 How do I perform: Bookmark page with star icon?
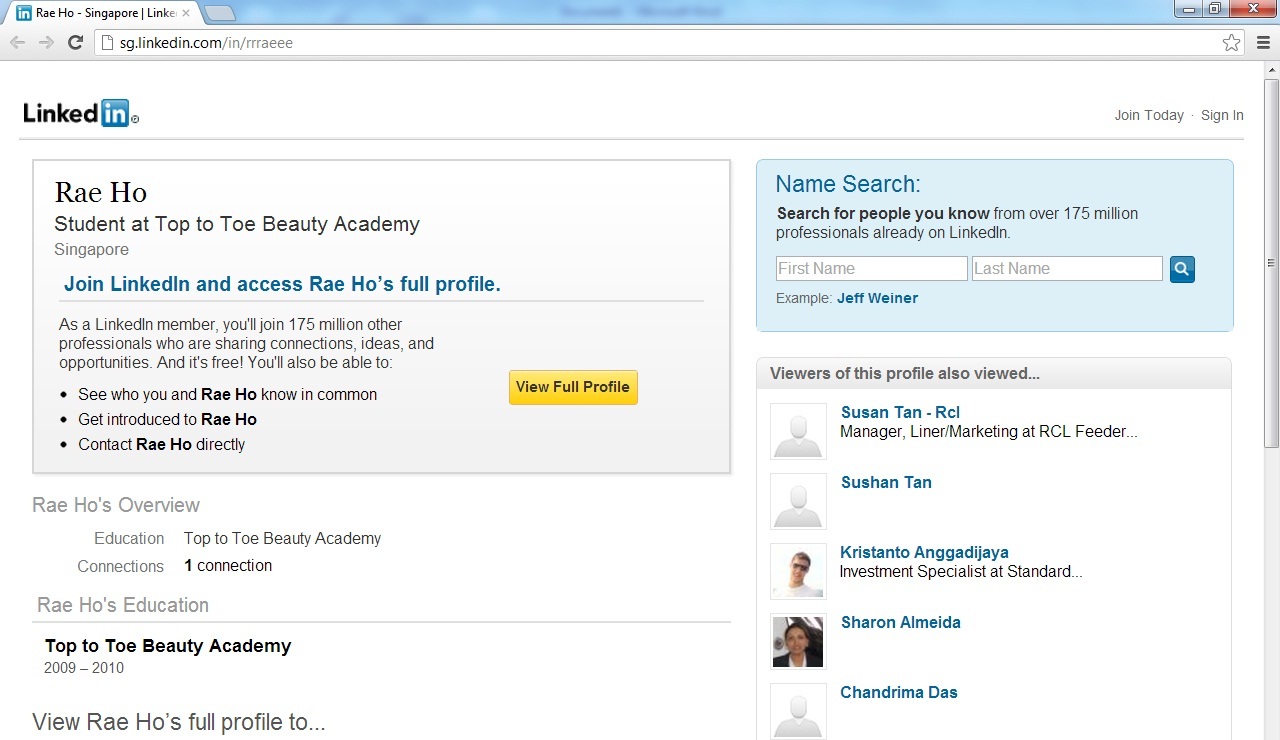click(x=1231, y=43)
